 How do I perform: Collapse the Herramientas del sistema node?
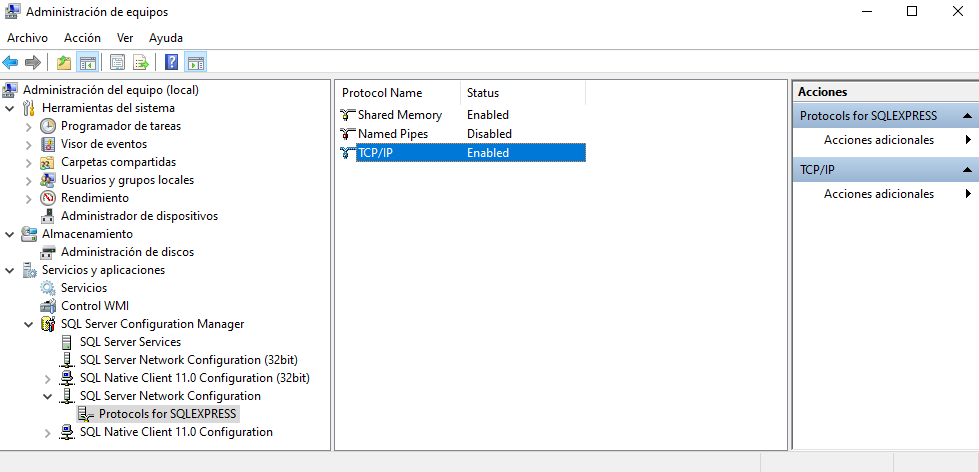[x=10, y=109]
